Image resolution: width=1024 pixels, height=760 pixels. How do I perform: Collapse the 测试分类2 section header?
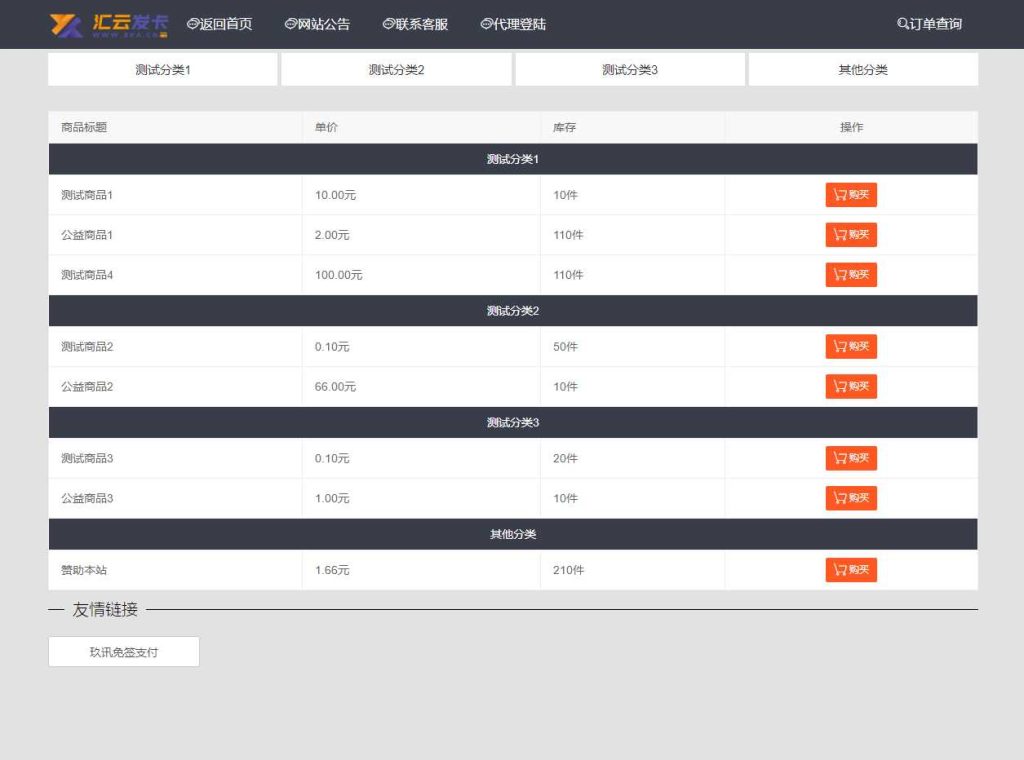[x=512, y=310]
